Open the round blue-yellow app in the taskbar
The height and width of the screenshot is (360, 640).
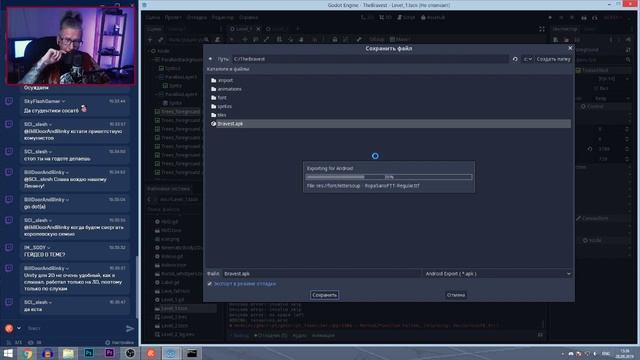[48, 353]
